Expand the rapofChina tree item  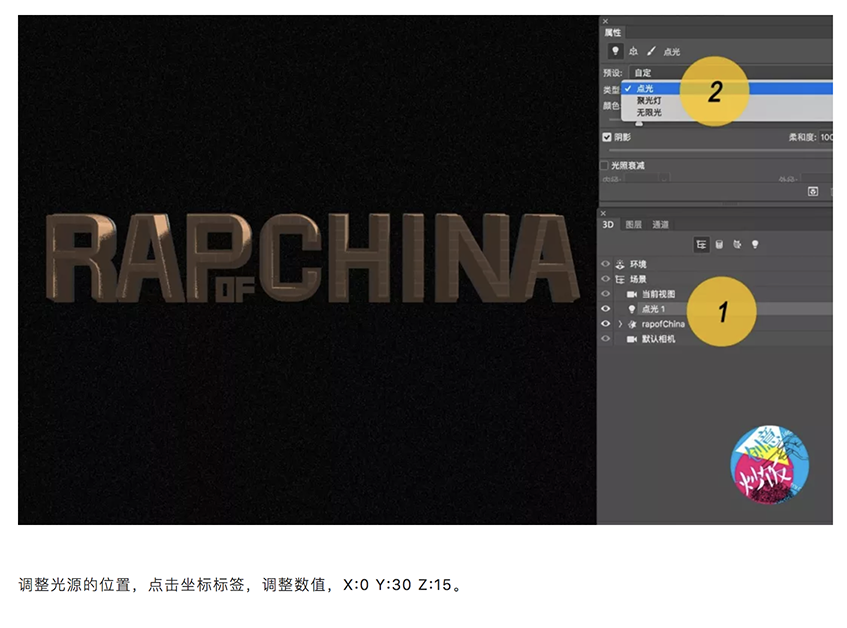(620, 324)
